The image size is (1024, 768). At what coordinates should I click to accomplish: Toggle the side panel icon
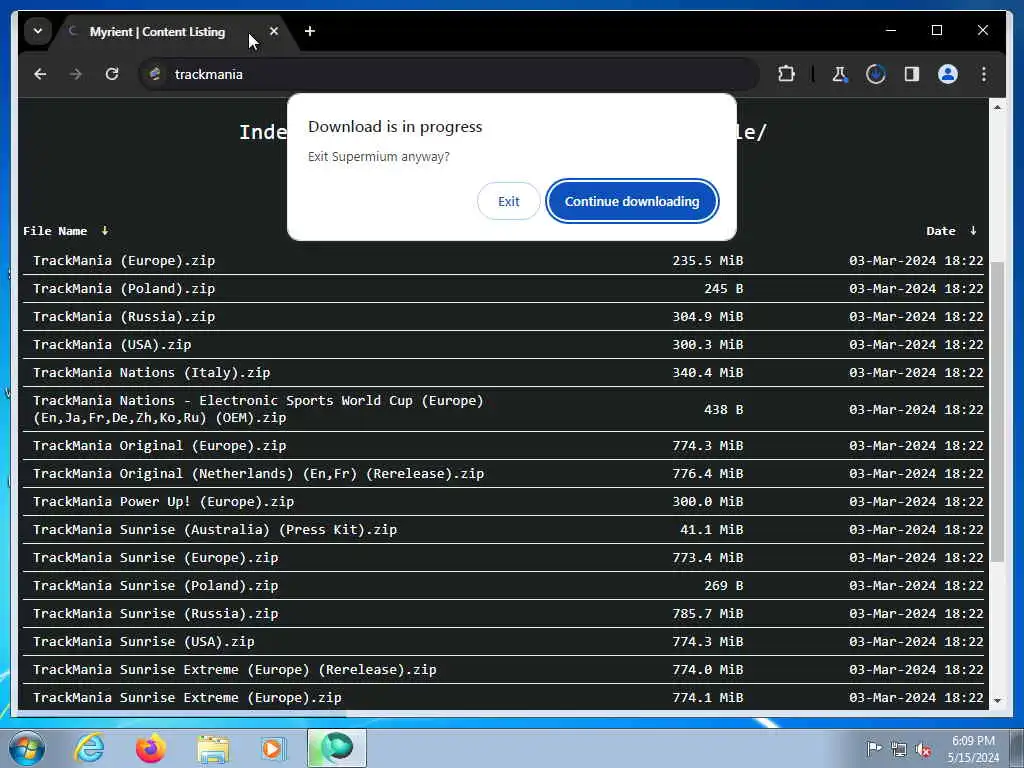pos(912,74)
